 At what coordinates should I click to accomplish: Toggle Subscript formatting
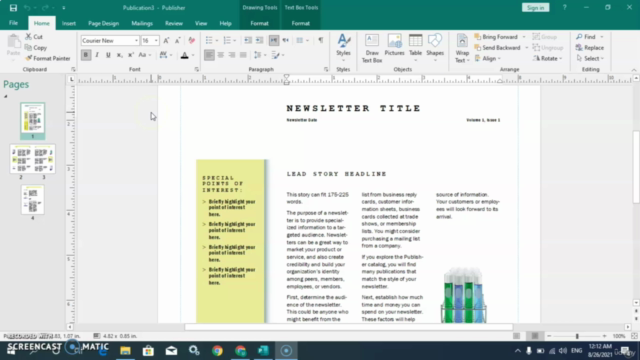tap(119, 55)
